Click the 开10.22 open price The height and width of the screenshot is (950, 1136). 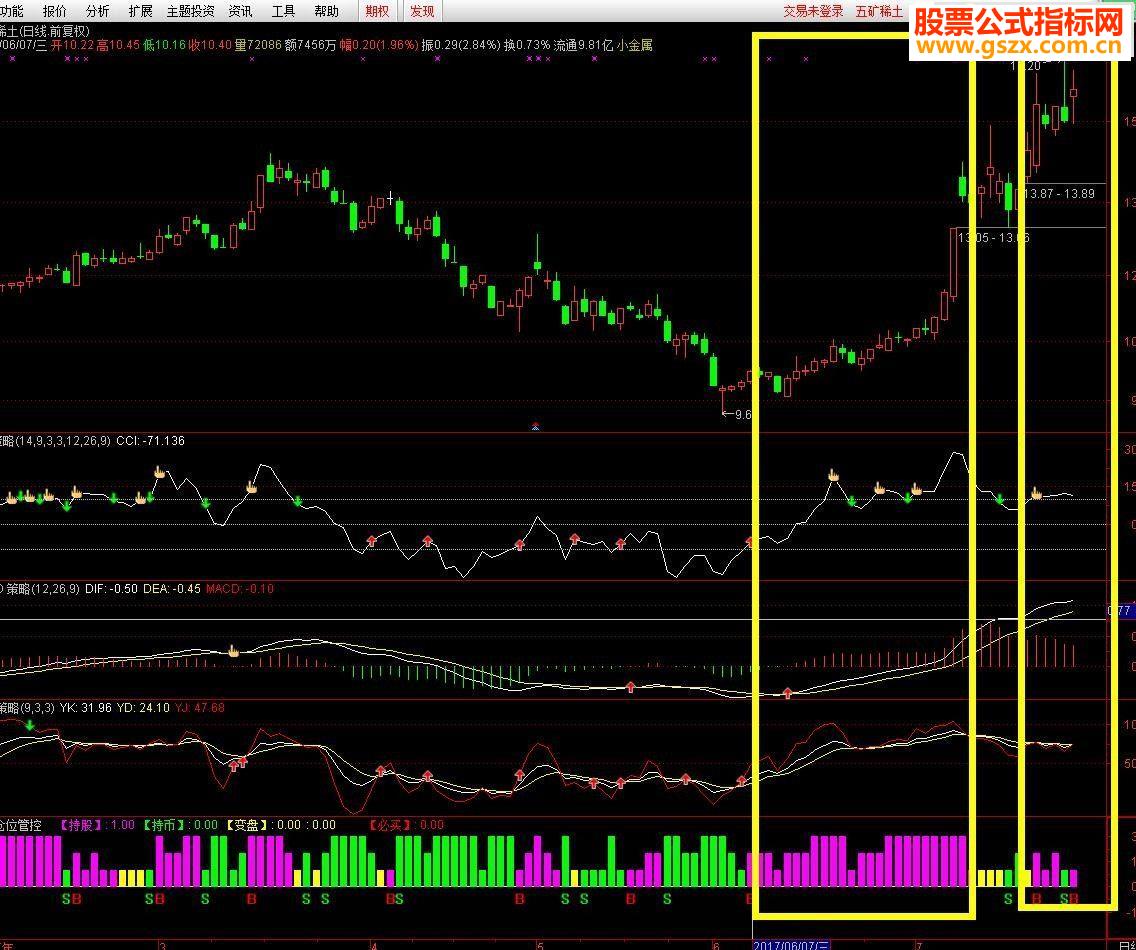[x=72, y=45]
